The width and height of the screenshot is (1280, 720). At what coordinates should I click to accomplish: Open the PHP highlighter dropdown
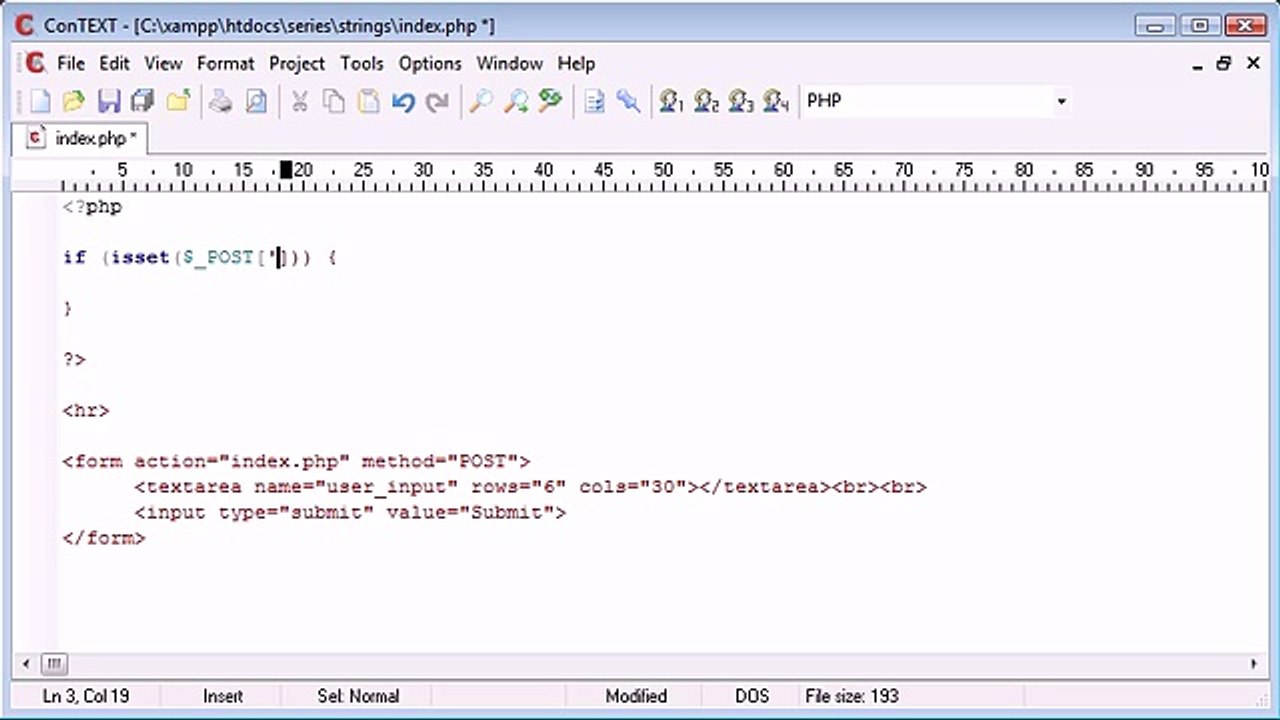point(1061,101)
